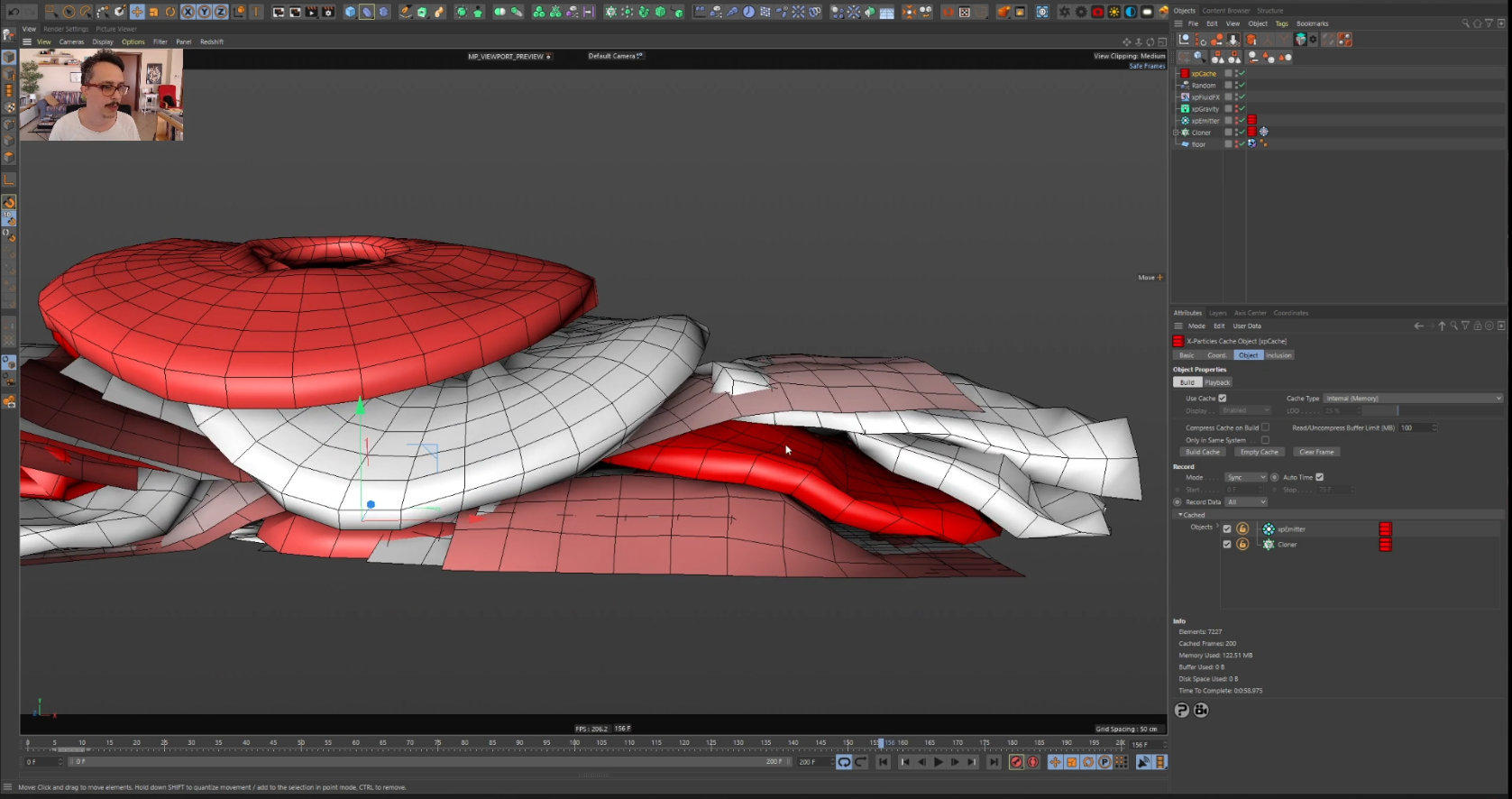Image resolution: width=1512 pixels, height=799 pixels.
Task: Switch to the Inclusion tab
Action: point(1278,355)
